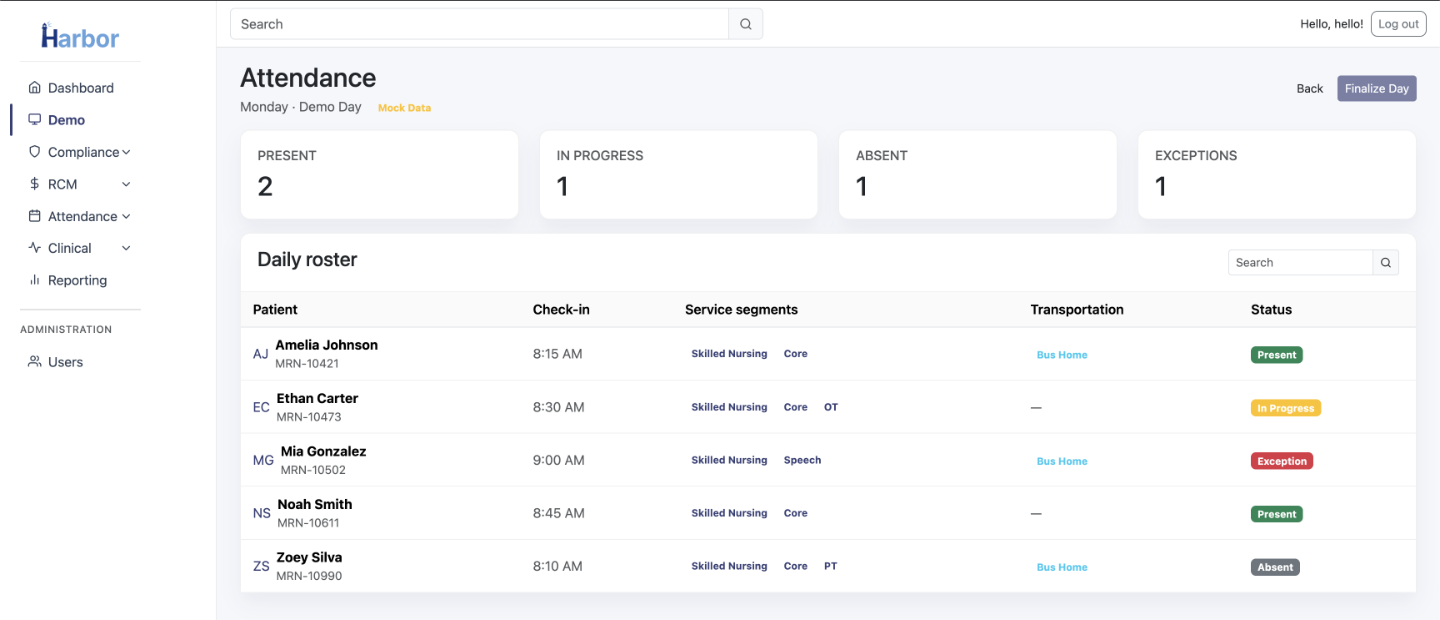This screenshot has width=1440, height=620.
Task: Click the Users icon under Administration
Action: pyautogui.click(x=33, y=361)
